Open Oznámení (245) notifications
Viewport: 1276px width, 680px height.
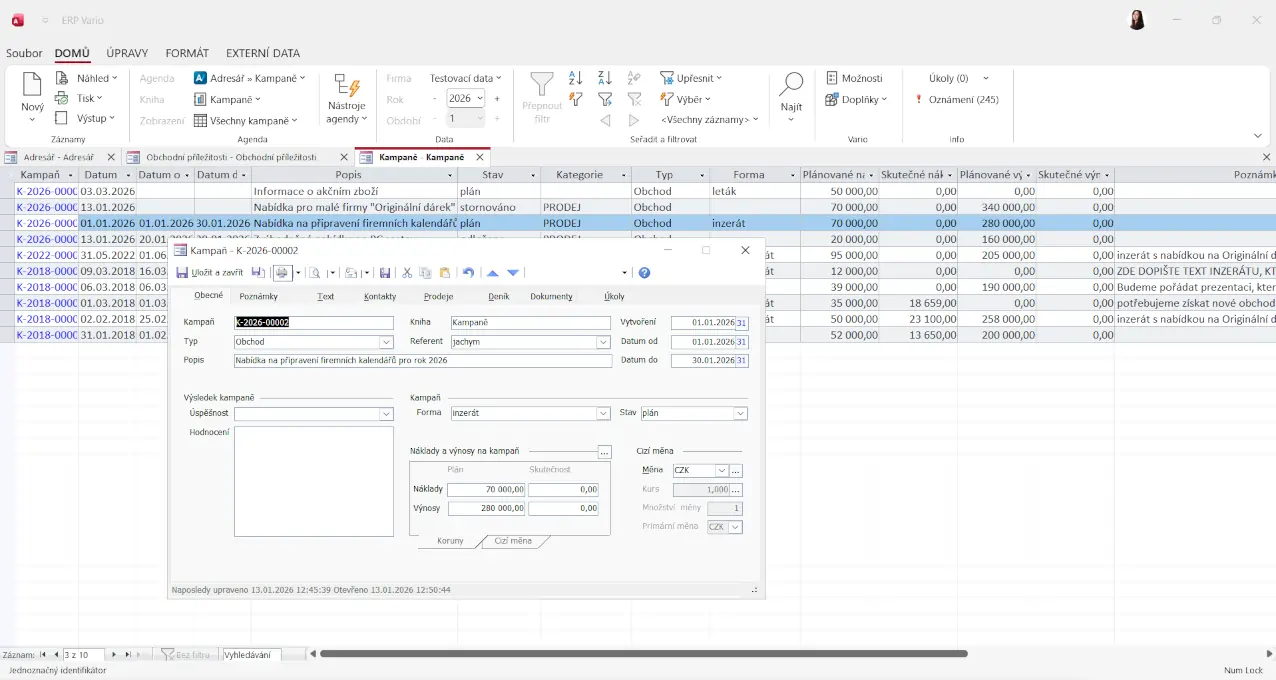(957, 99)
